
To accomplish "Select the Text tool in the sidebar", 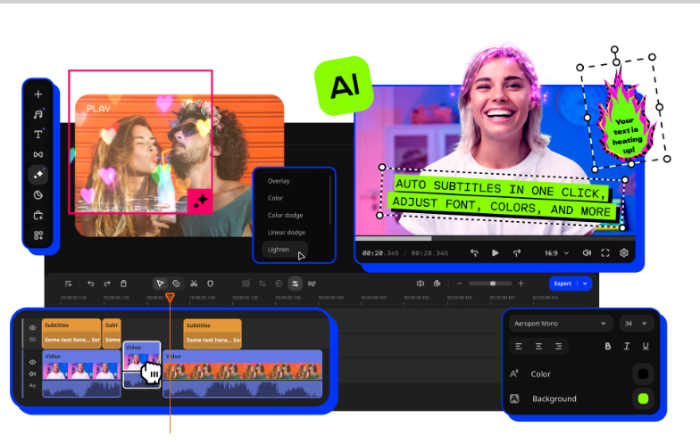I will pyautogui.click(x=38, y=134).
